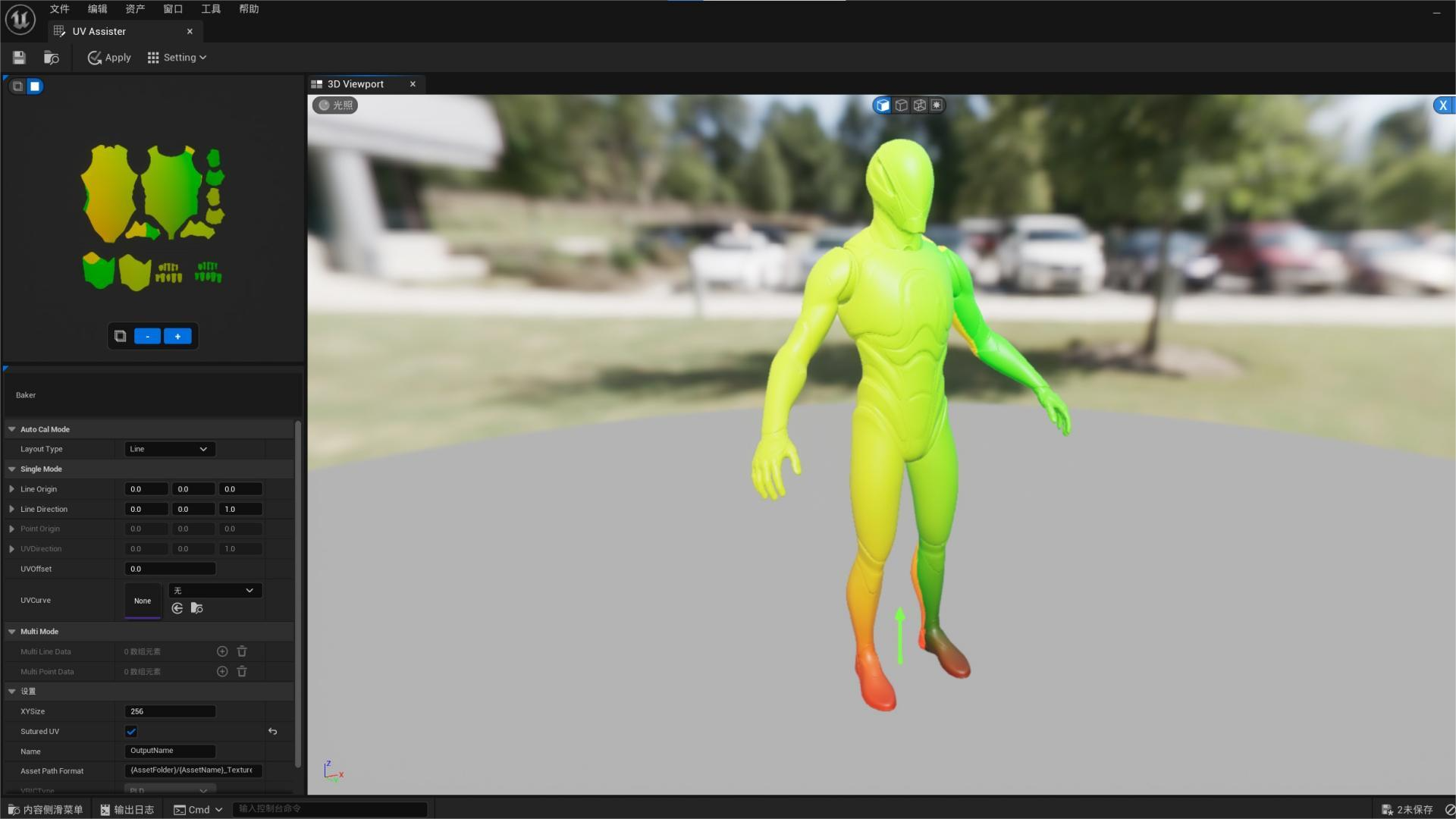Click the XYZ axis indicator in the viewport
The image size is (1456, 819).
[333, 770]
